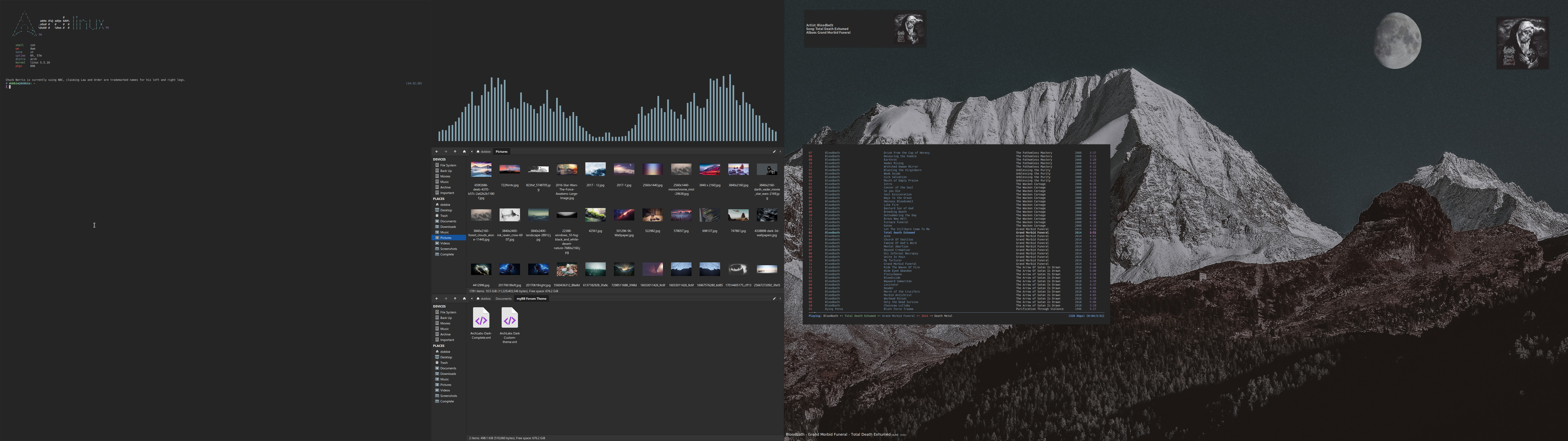Click the audio visualizer bars window
Screen dimensions: 1568x441
[x=607, y=108]
